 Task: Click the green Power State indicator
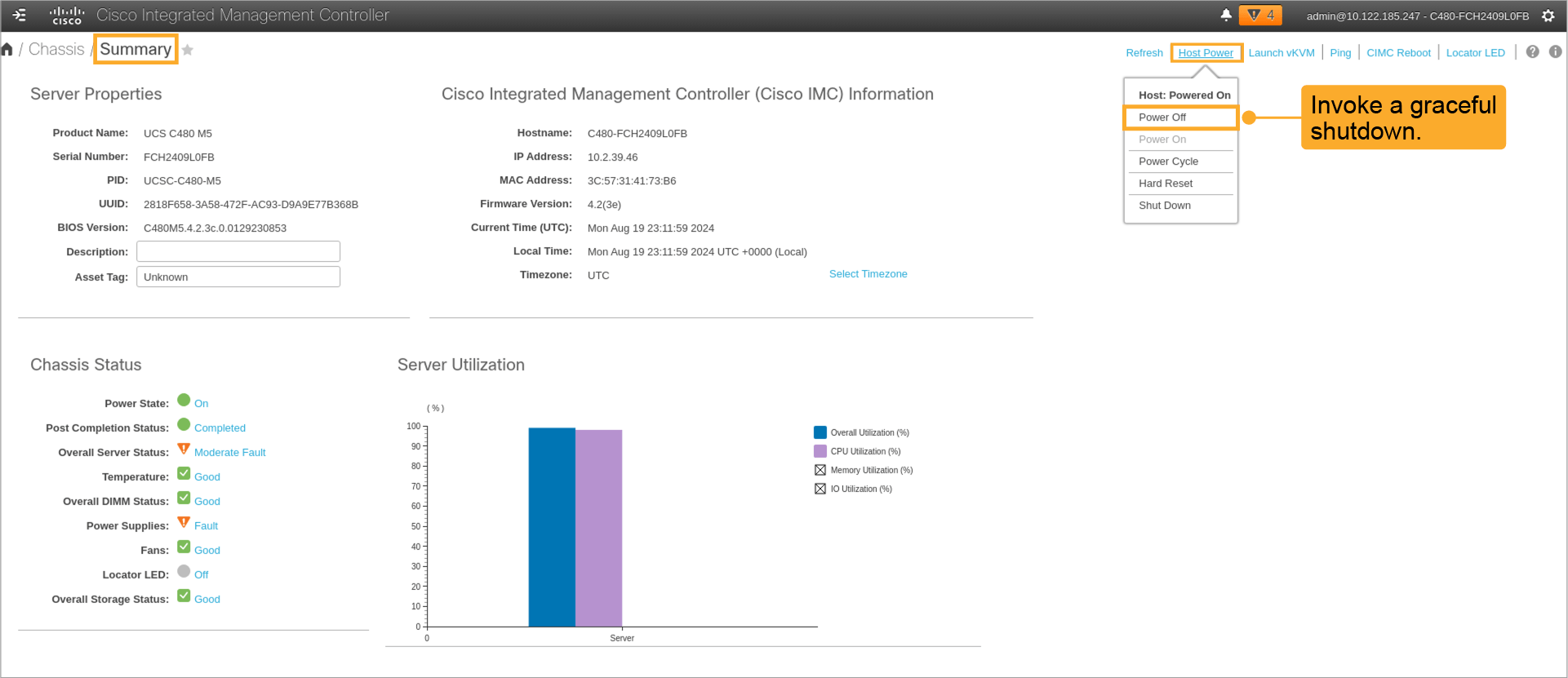(x=184, y=401)
